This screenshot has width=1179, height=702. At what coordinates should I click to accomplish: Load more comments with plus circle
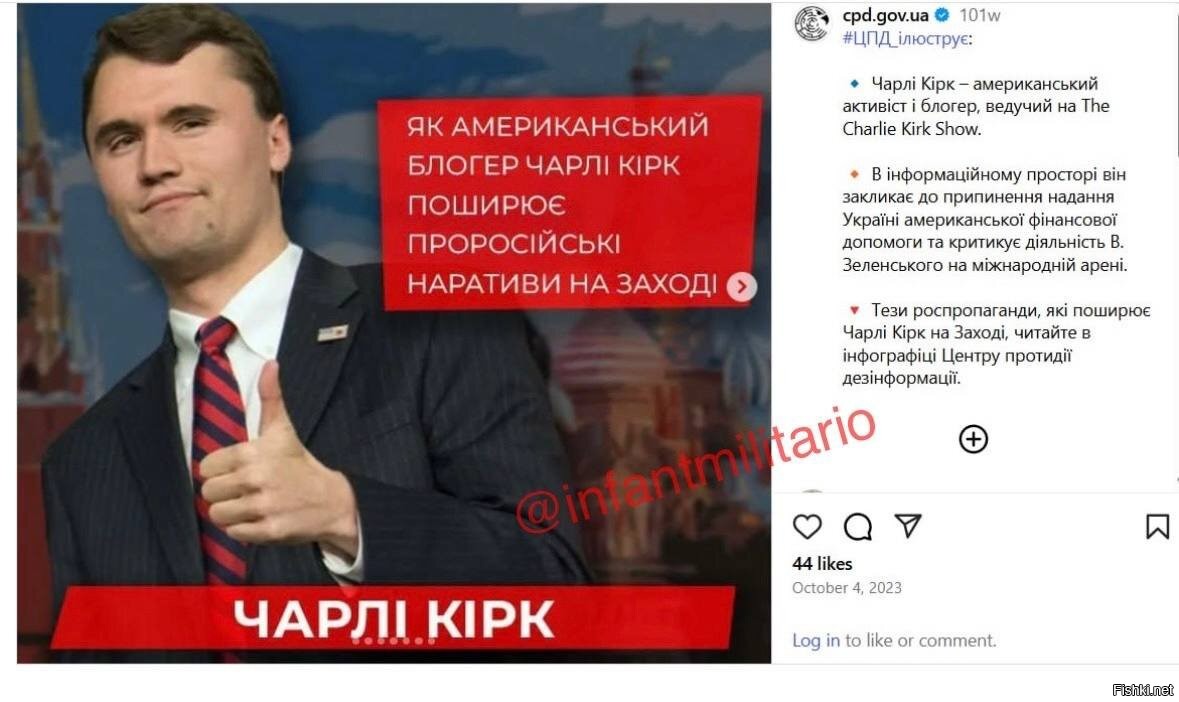(973, 439)
